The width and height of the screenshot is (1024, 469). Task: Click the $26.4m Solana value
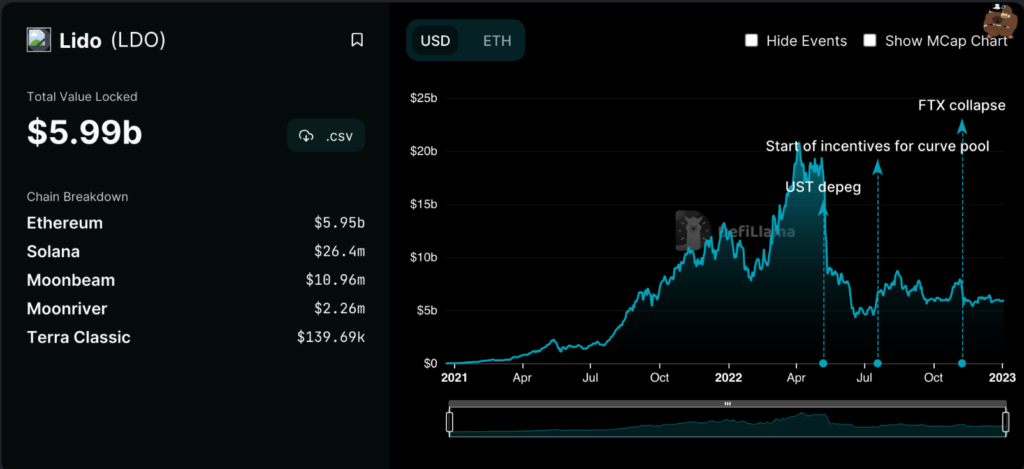click(x=339, y=252)
